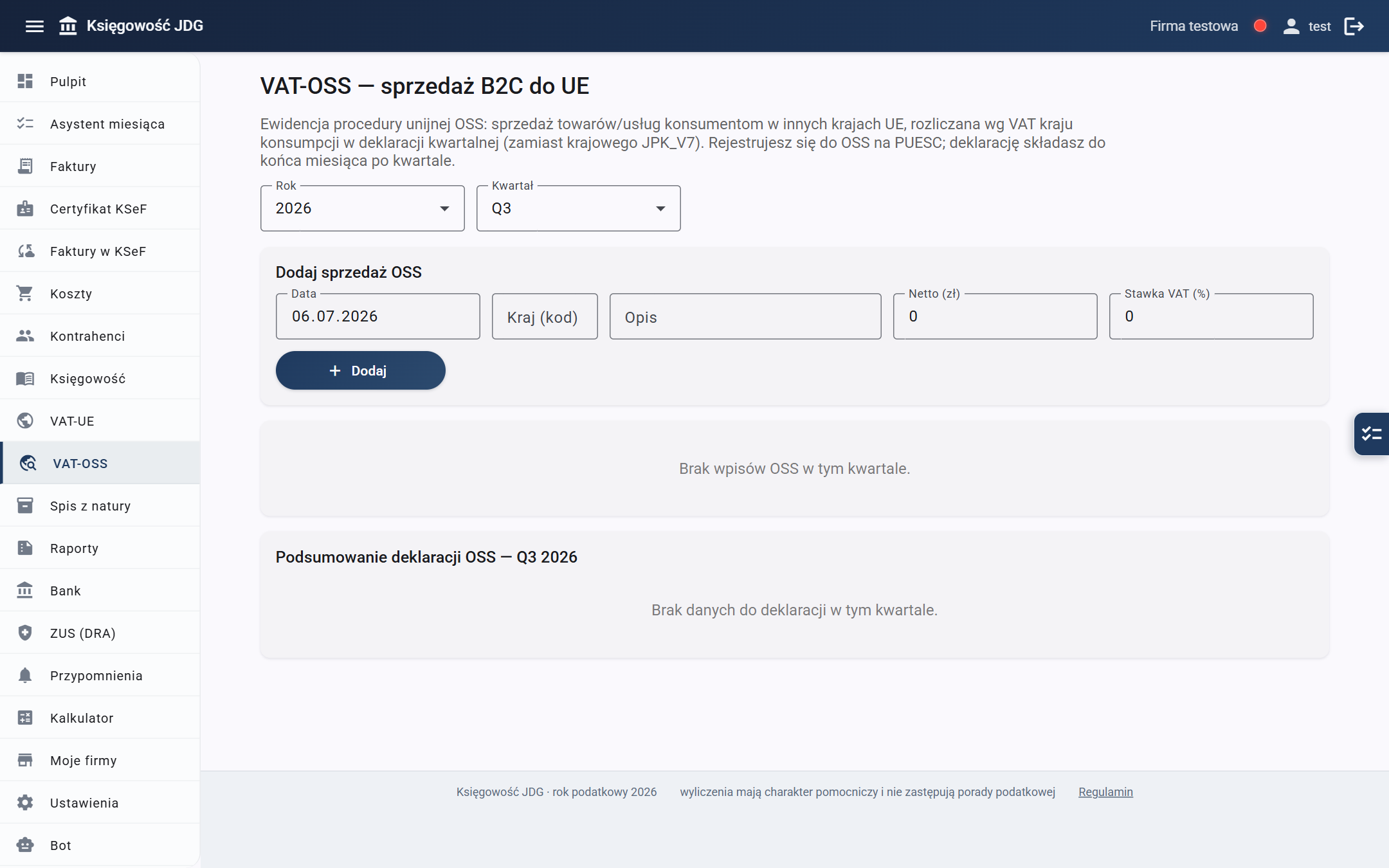Click the ZUS (DRA) shield icon
The image size is (1389, 868).
click(x=25, y=633)
